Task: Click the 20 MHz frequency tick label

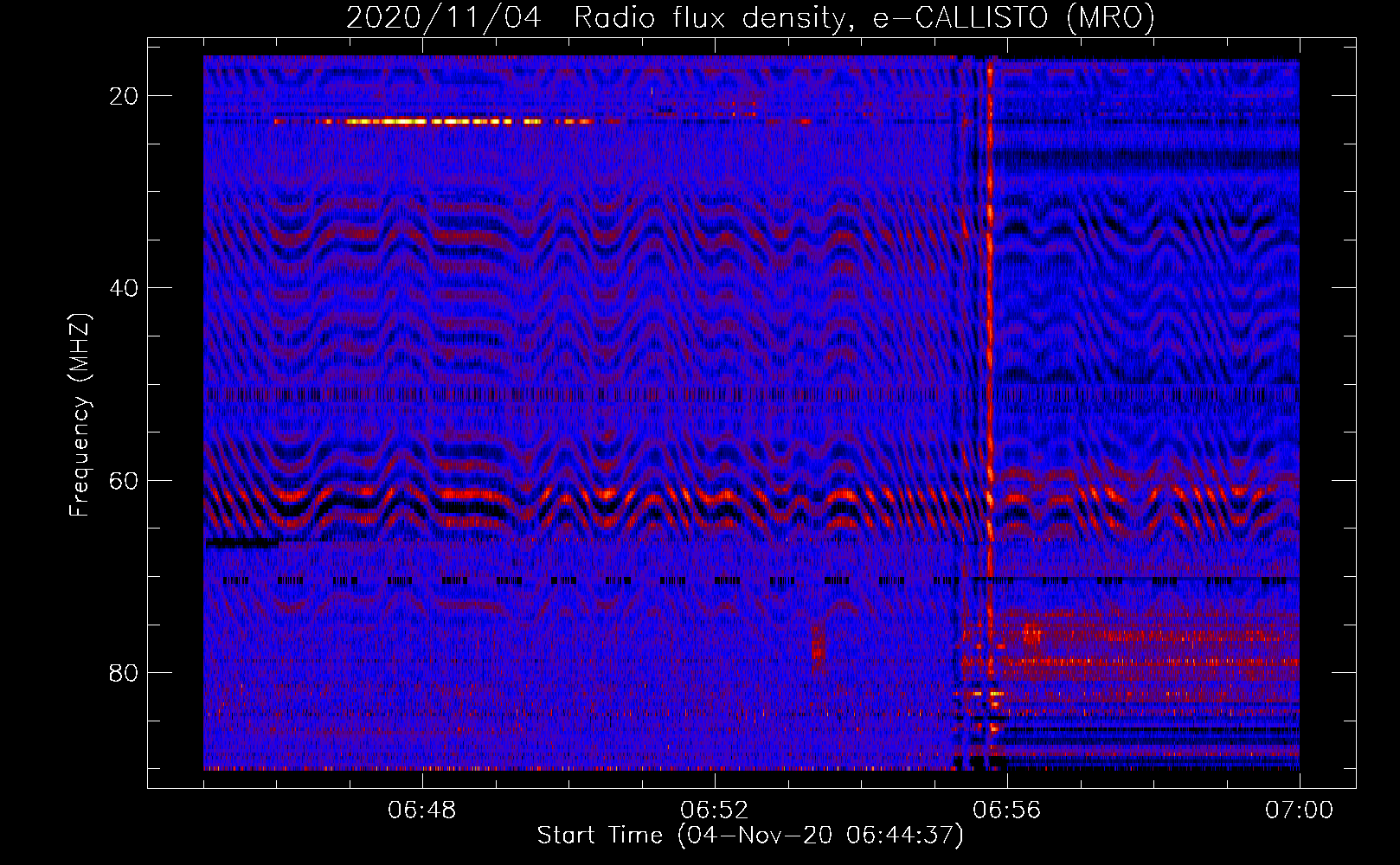Action: (x=124, y=96)
